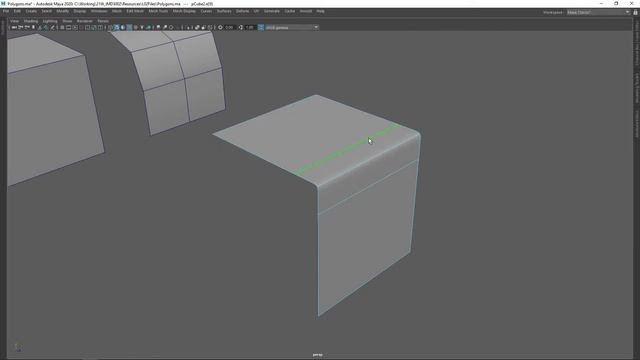
Task: Open the Display menu
Action: click(80, 11)
